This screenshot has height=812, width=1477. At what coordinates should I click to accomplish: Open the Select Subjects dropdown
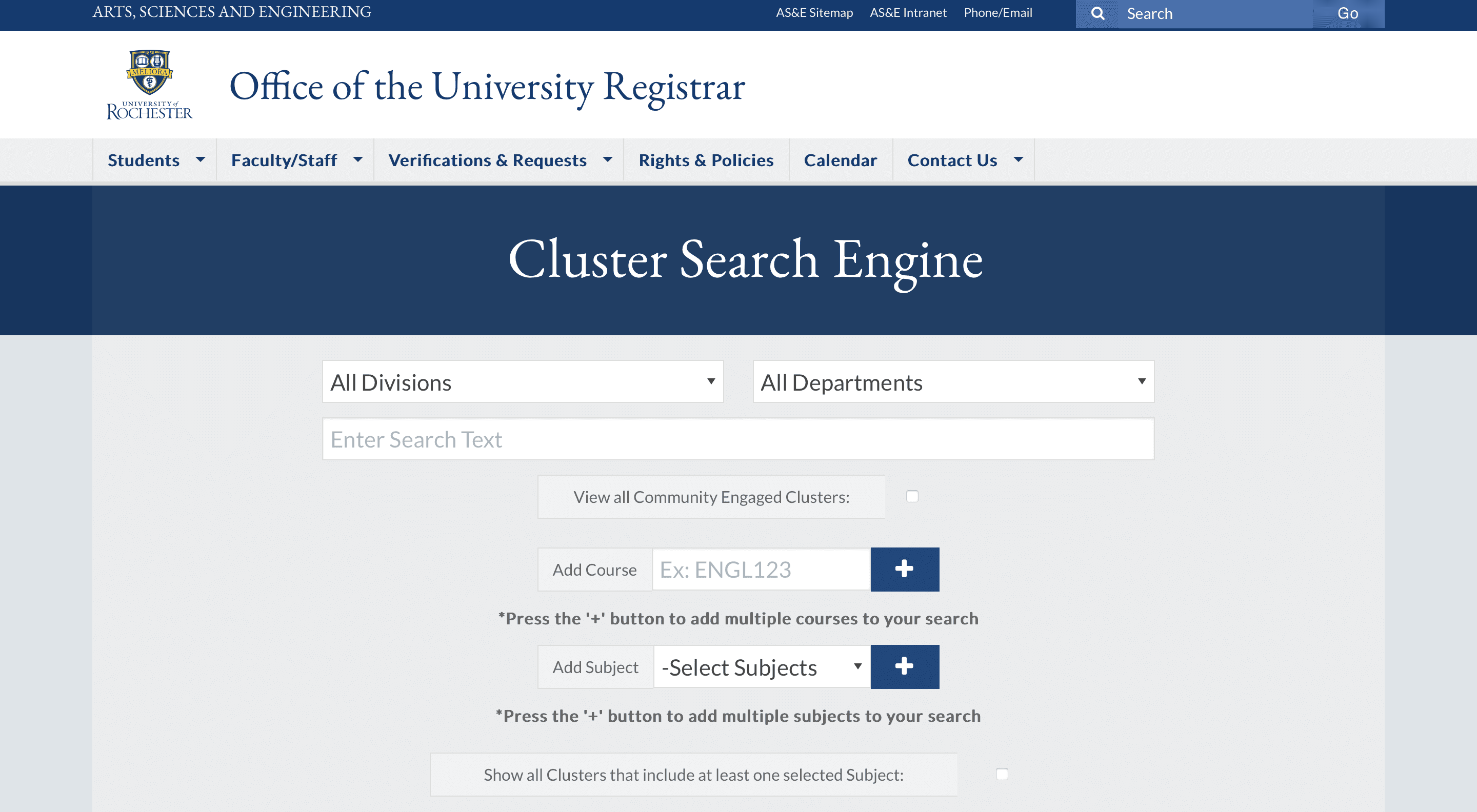tap(762, 667)
